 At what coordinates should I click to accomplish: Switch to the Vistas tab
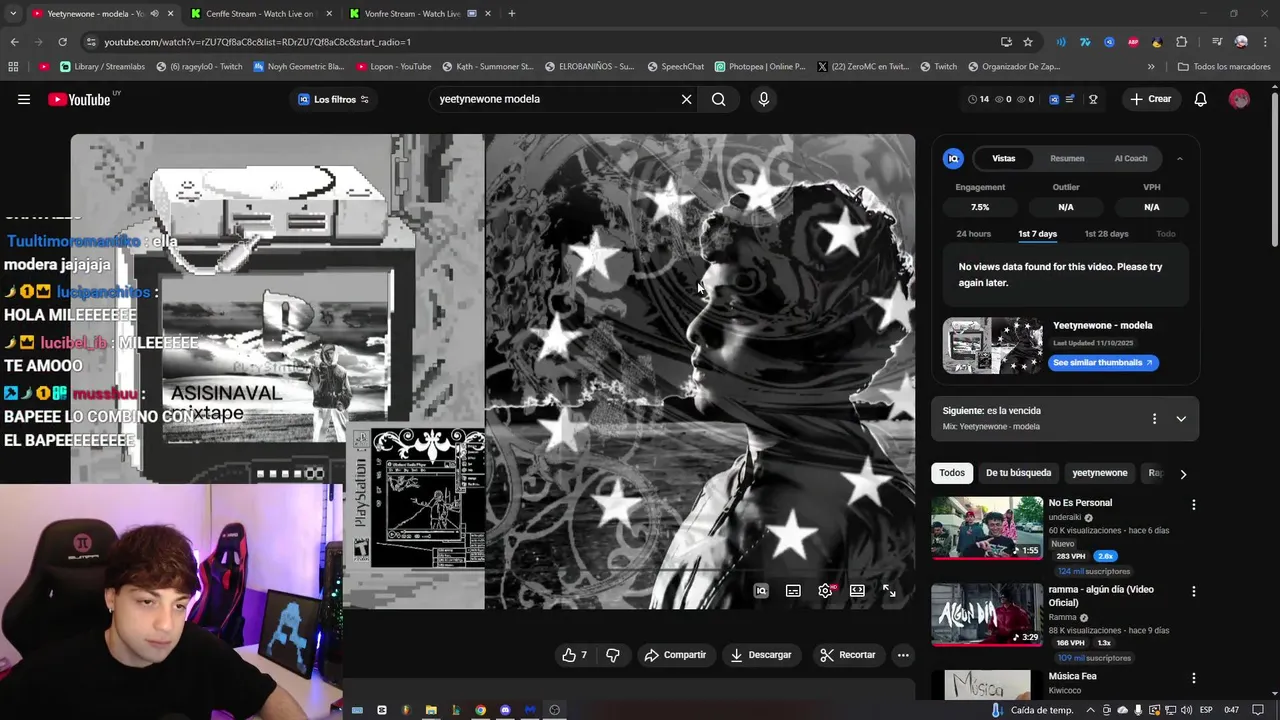point(1003,158)
